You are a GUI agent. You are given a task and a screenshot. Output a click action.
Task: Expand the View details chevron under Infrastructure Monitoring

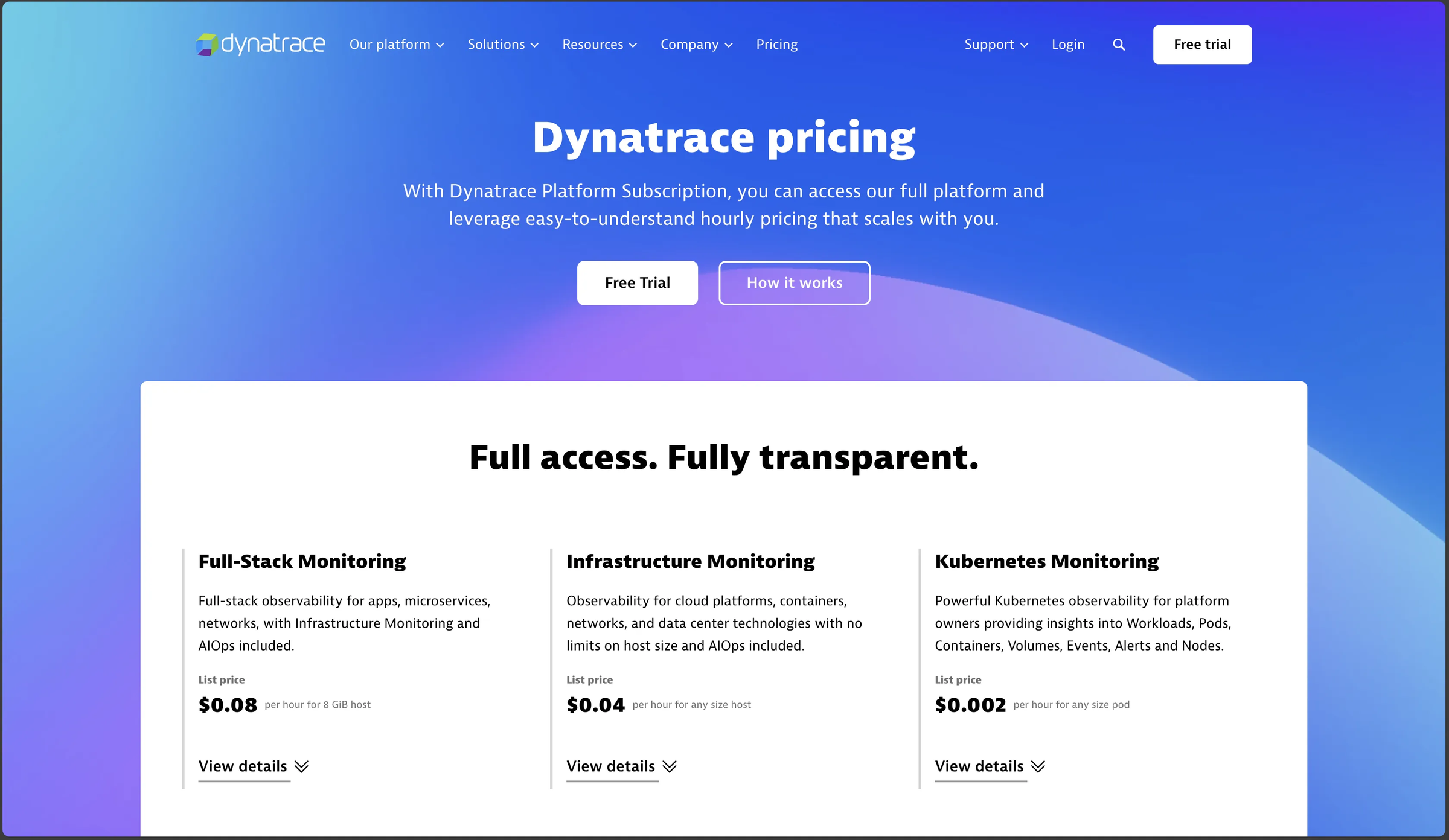pyautogui.click(x=670, y=766)
